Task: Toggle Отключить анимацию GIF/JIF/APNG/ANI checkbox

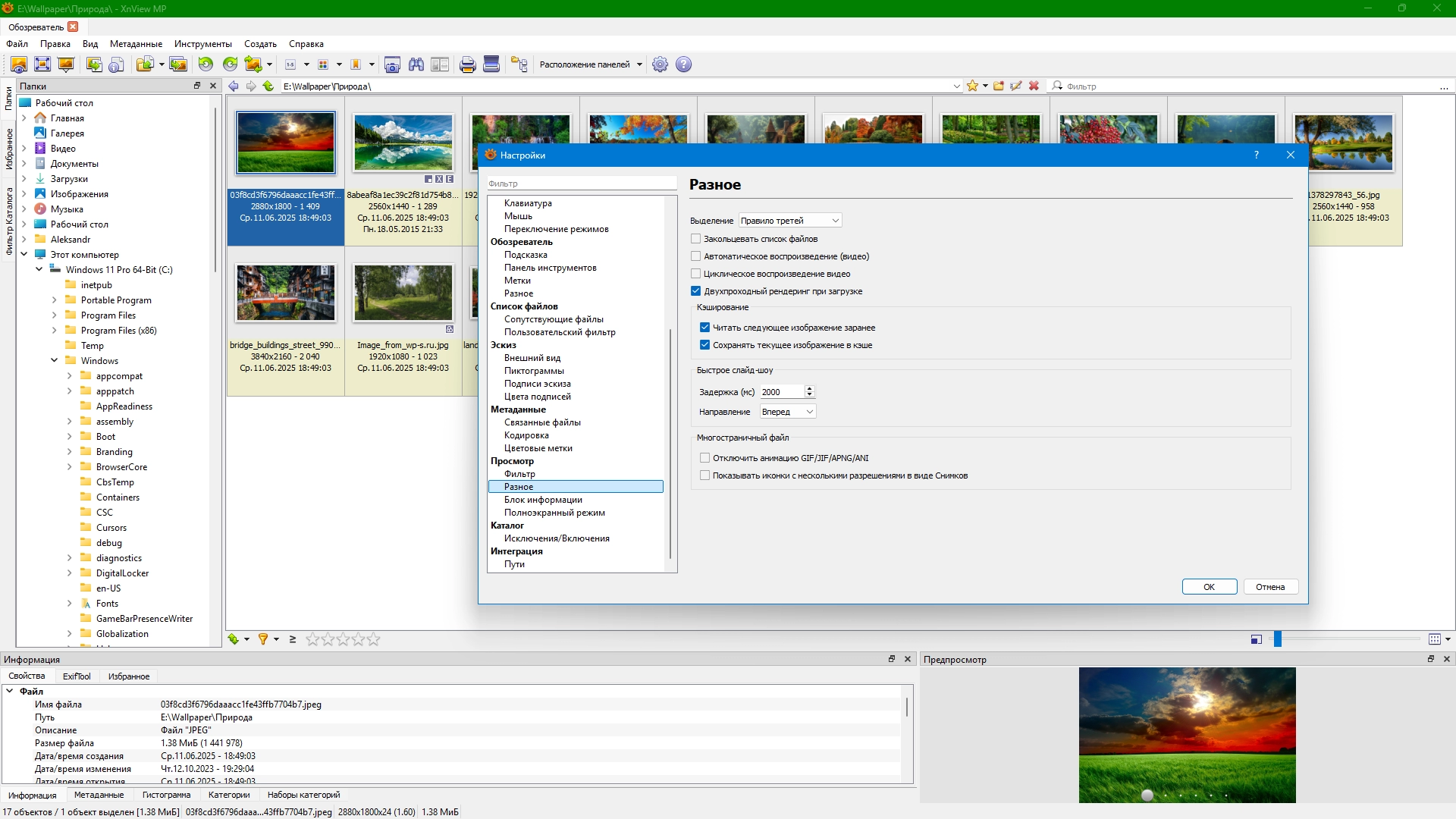Action: pos(704,458)
